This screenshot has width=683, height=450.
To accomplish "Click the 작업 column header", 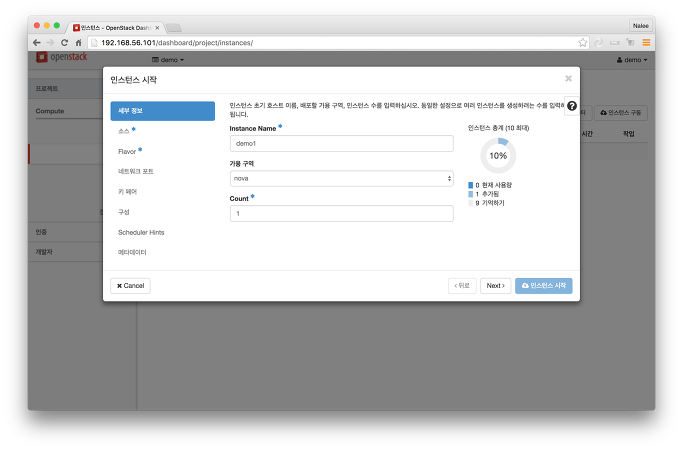I will pyautogui.click(x=629, y=134).
